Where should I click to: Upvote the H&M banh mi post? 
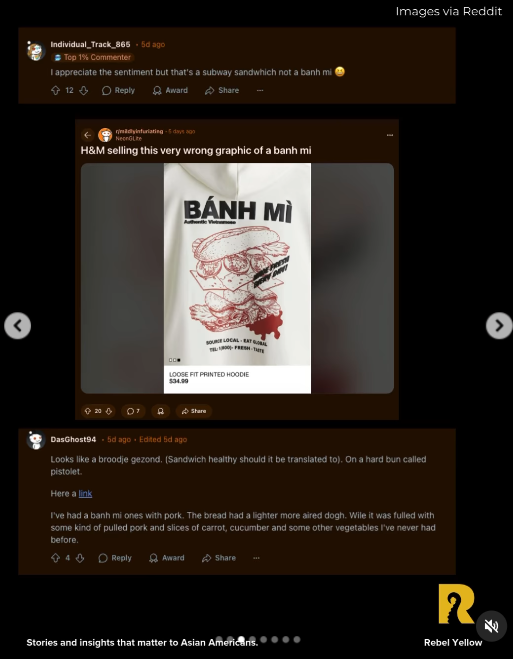[x=88, y=411]
